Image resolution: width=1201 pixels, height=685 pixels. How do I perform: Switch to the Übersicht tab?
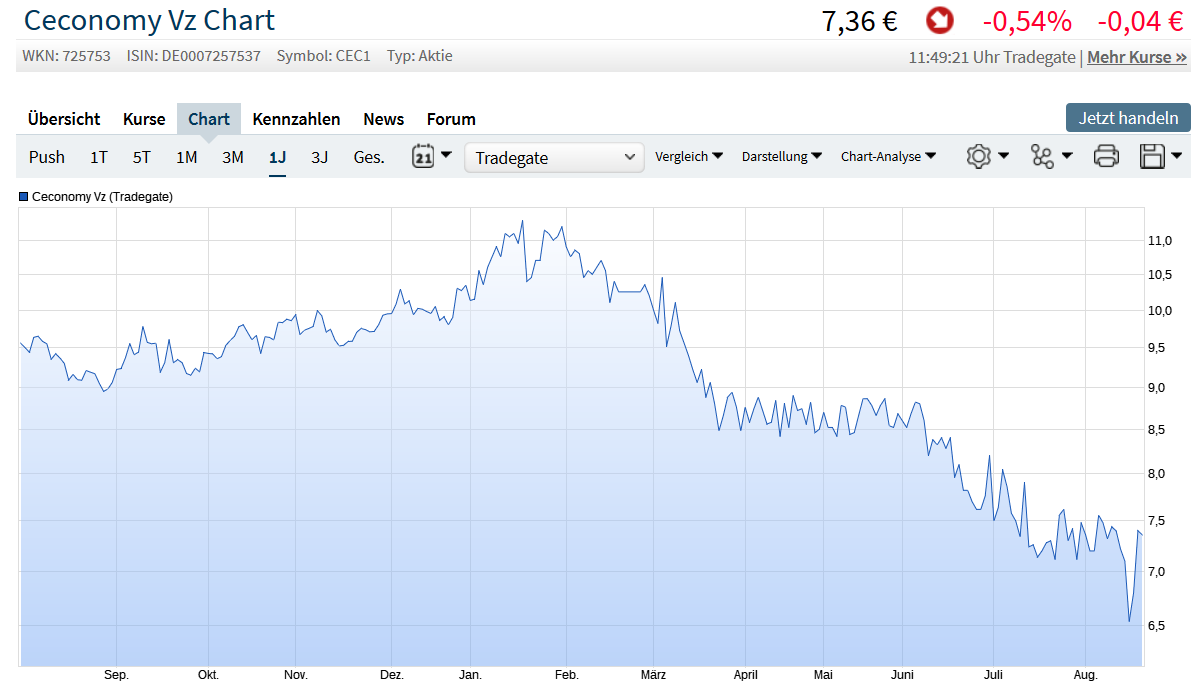pos(64,119)
